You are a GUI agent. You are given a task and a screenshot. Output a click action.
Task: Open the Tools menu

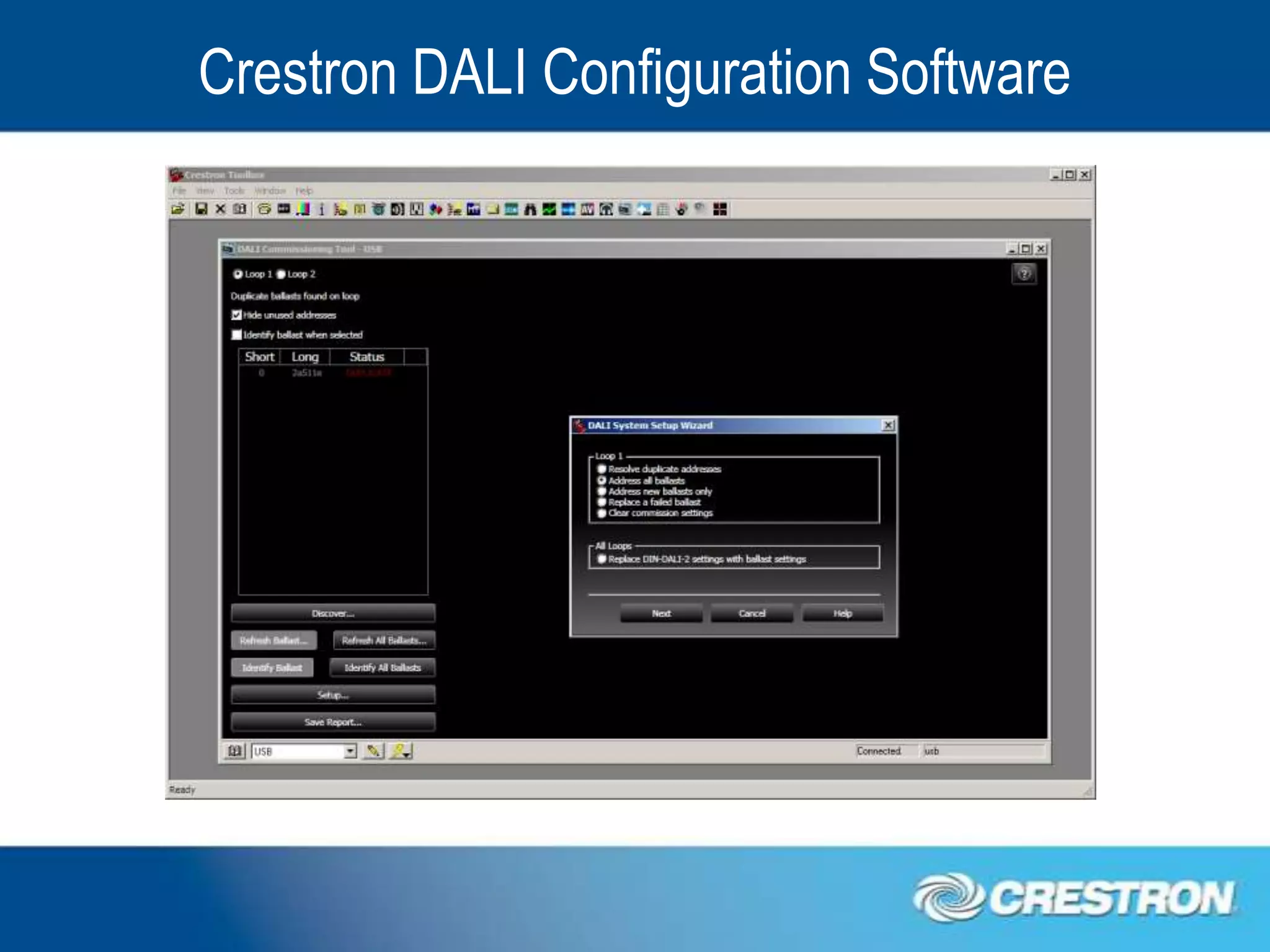(x=234, y=191)
